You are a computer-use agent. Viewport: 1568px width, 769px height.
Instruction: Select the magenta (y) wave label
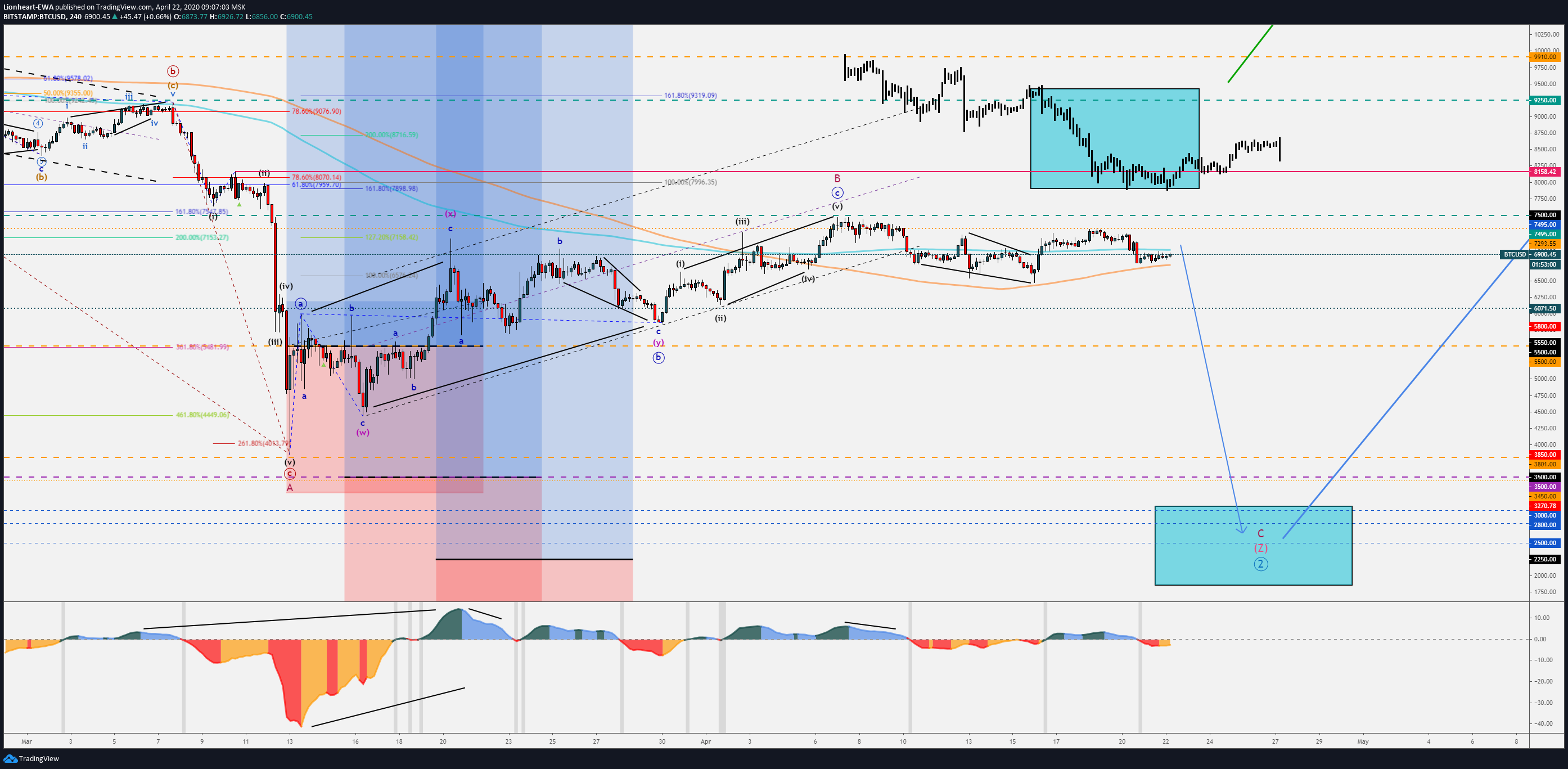coord(659,343)
